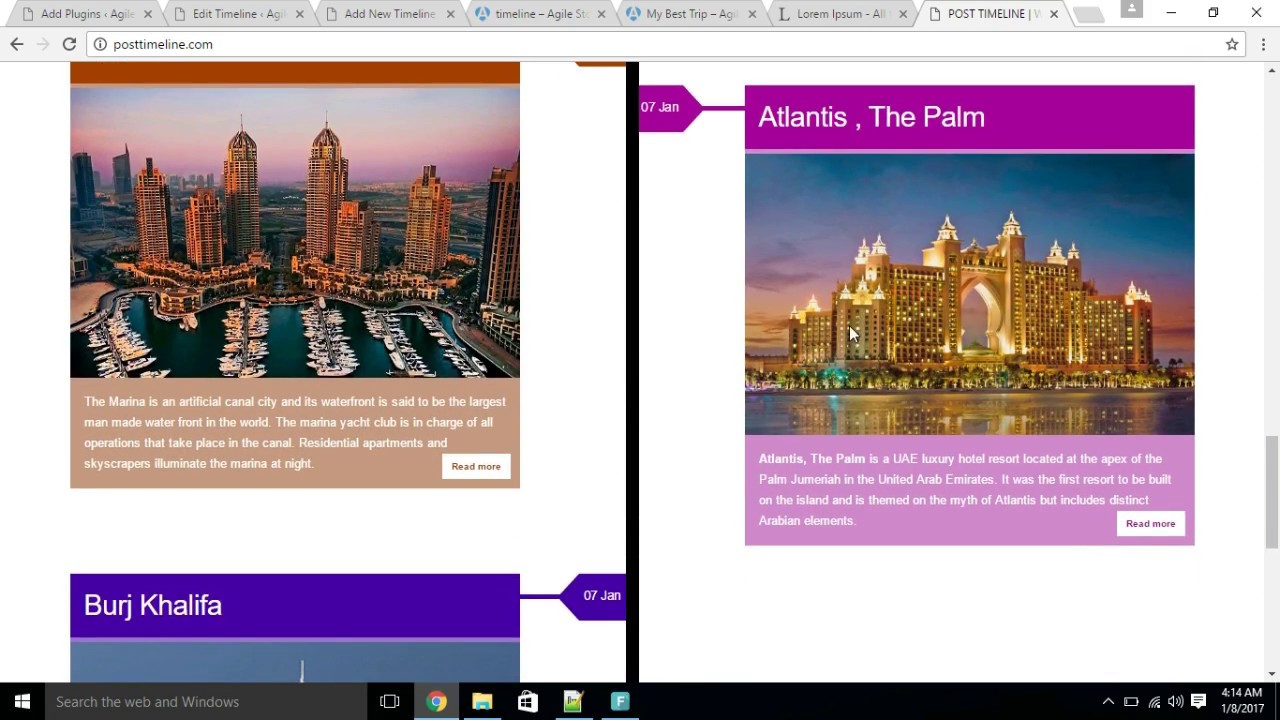Open the volume speaker icon
Image resolution: width=1280 pixels, height=720 pixels.
coord(1176,701)
